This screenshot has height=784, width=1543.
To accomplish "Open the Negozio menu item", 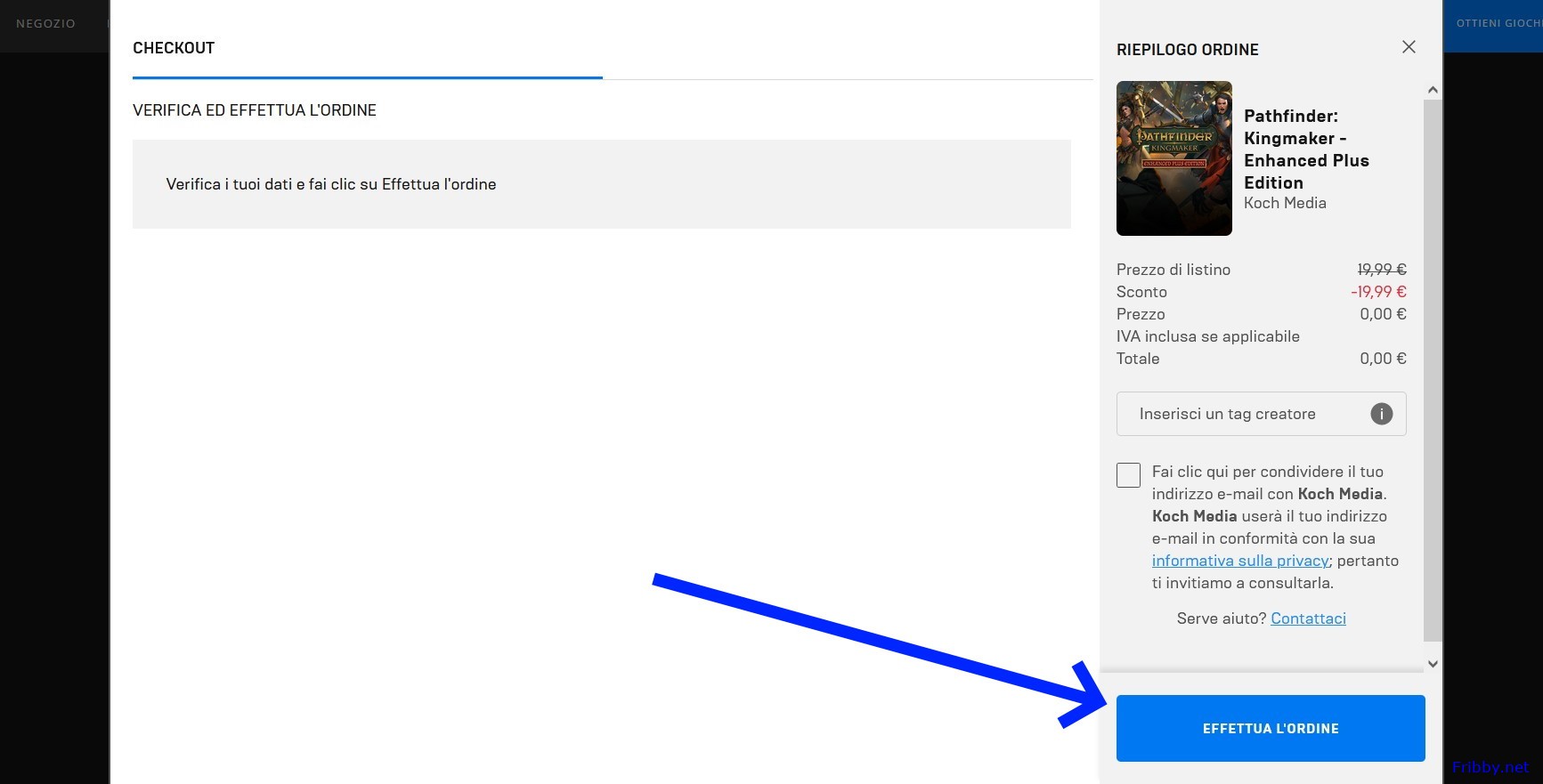I will click(x=45, y=24).
